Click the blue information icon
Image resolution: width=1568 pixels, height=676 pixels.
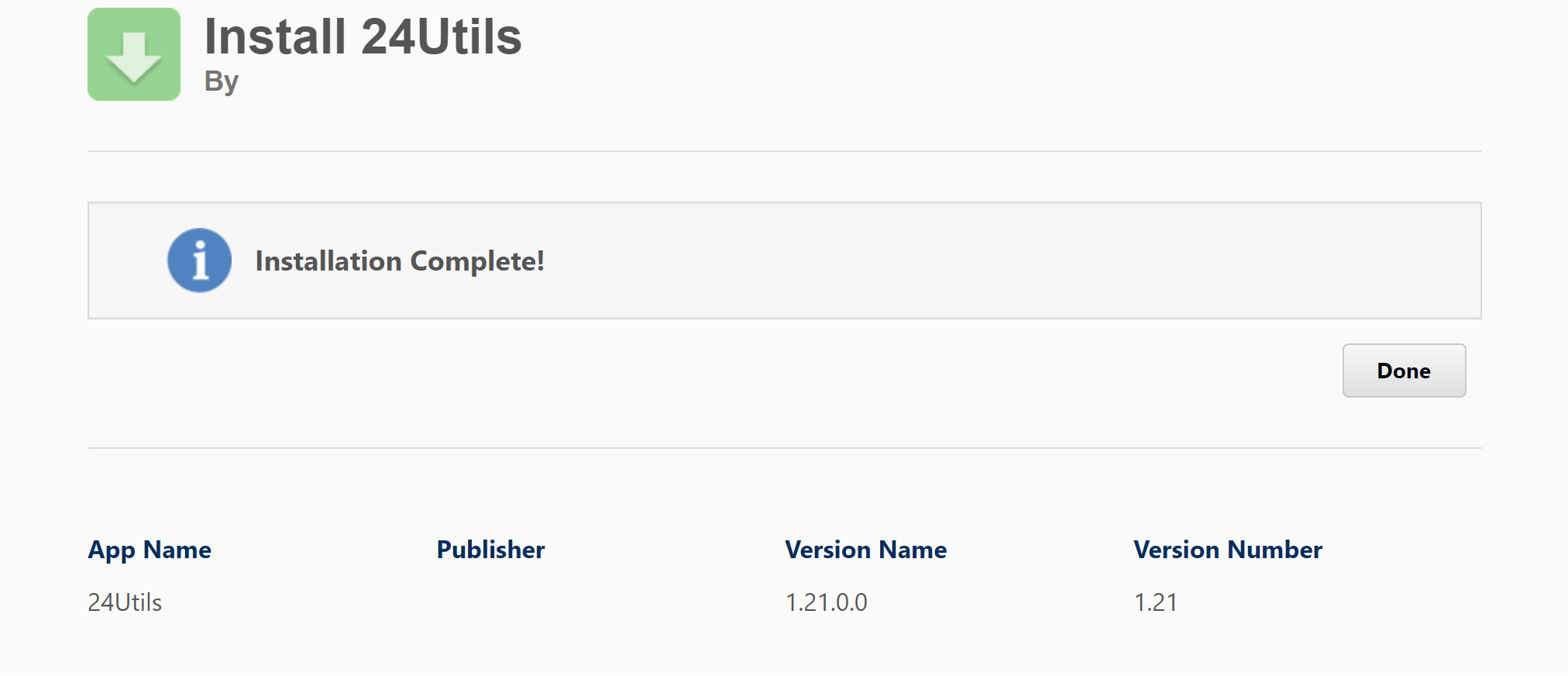[199, 260]
